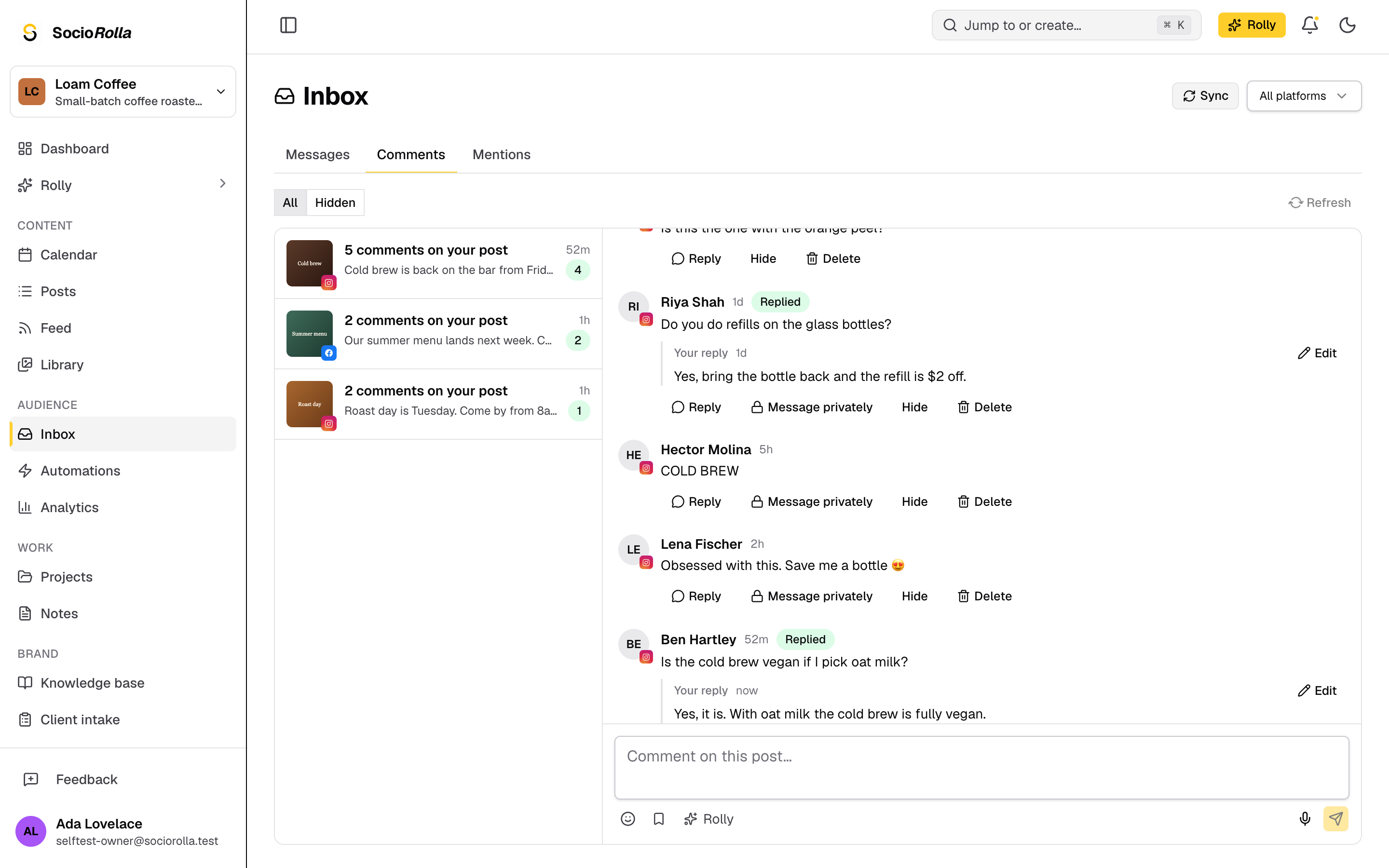Open the Cold brew post thumbnail
Image resolution: width=1389 pixels, height=868 pixels.
309,263
